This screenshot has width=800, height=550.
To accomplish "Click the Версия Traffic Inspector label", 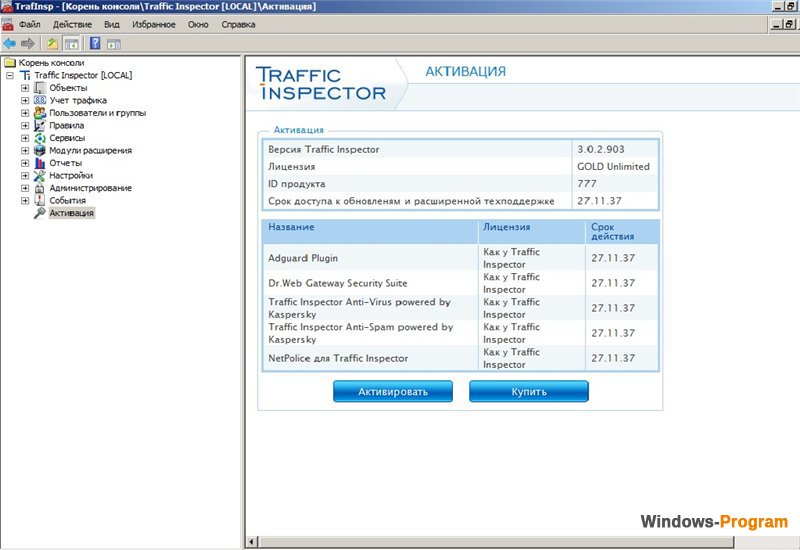I will (x=324, y=149).
